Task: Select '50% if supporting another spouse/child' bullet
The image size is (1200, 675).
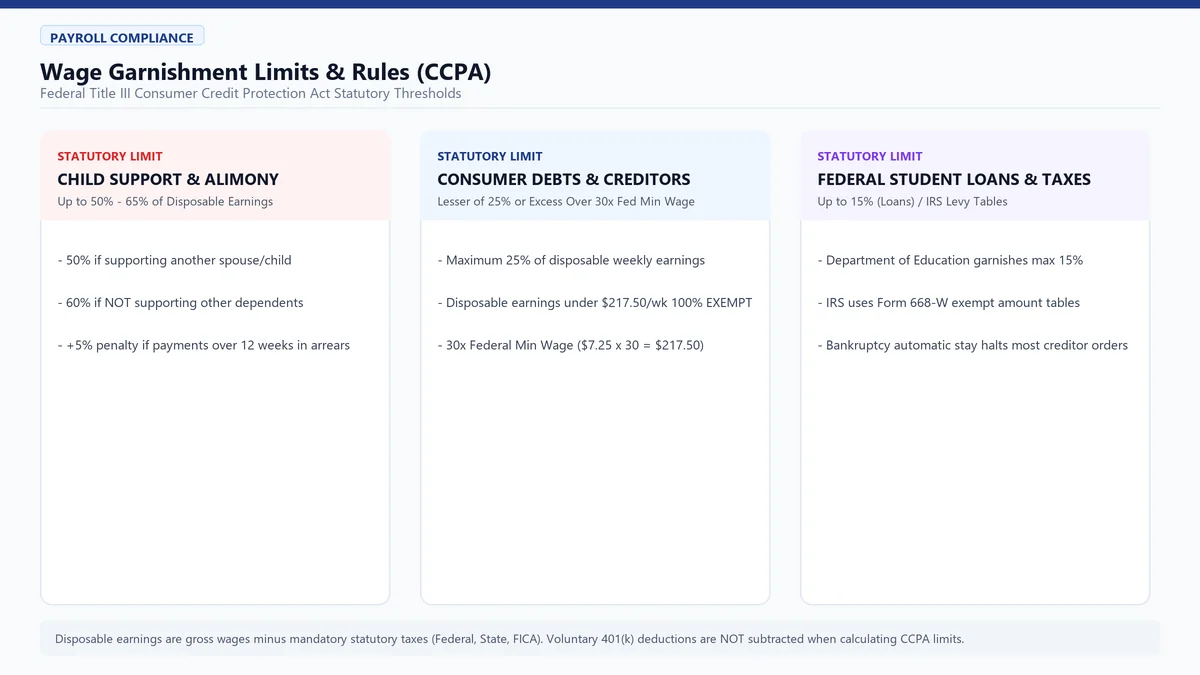Action: point(175,260)
